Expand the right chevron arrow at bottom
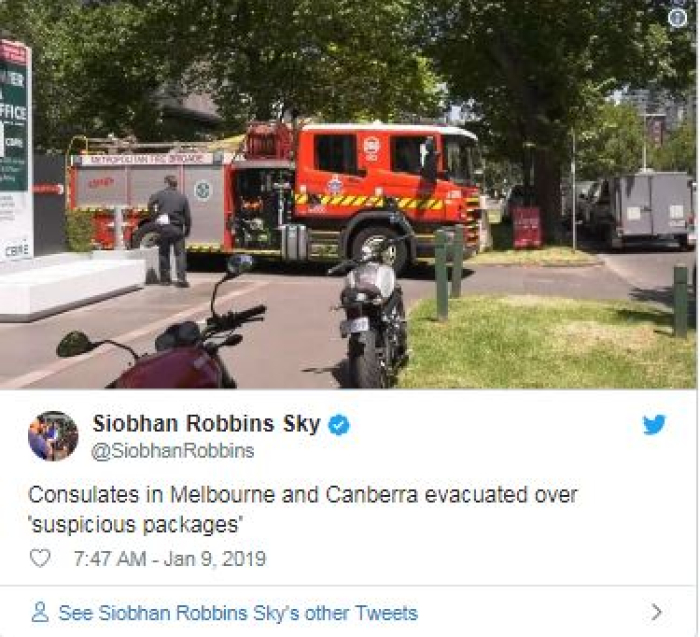 656,612
